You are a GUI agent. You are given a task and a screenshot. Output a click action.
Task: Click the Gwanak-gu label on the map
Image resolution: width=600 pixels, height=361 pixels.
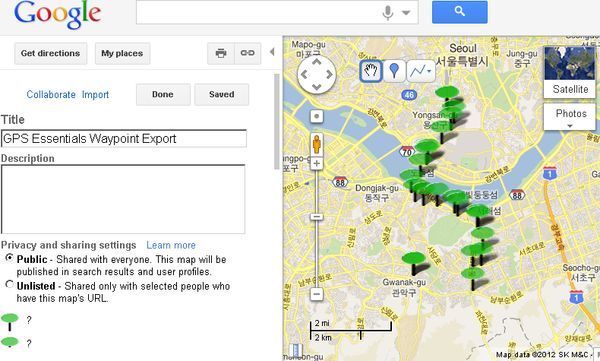[404, 287]
